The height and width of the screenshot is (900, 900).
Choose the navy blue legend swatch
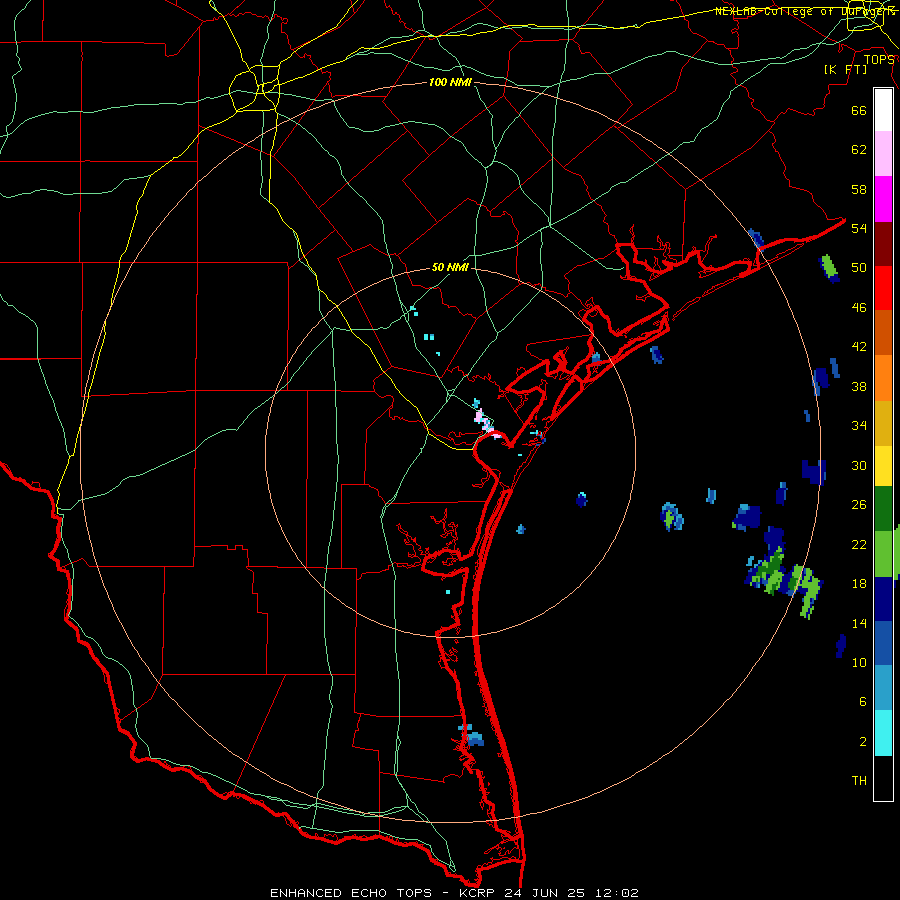coord(883,599)
